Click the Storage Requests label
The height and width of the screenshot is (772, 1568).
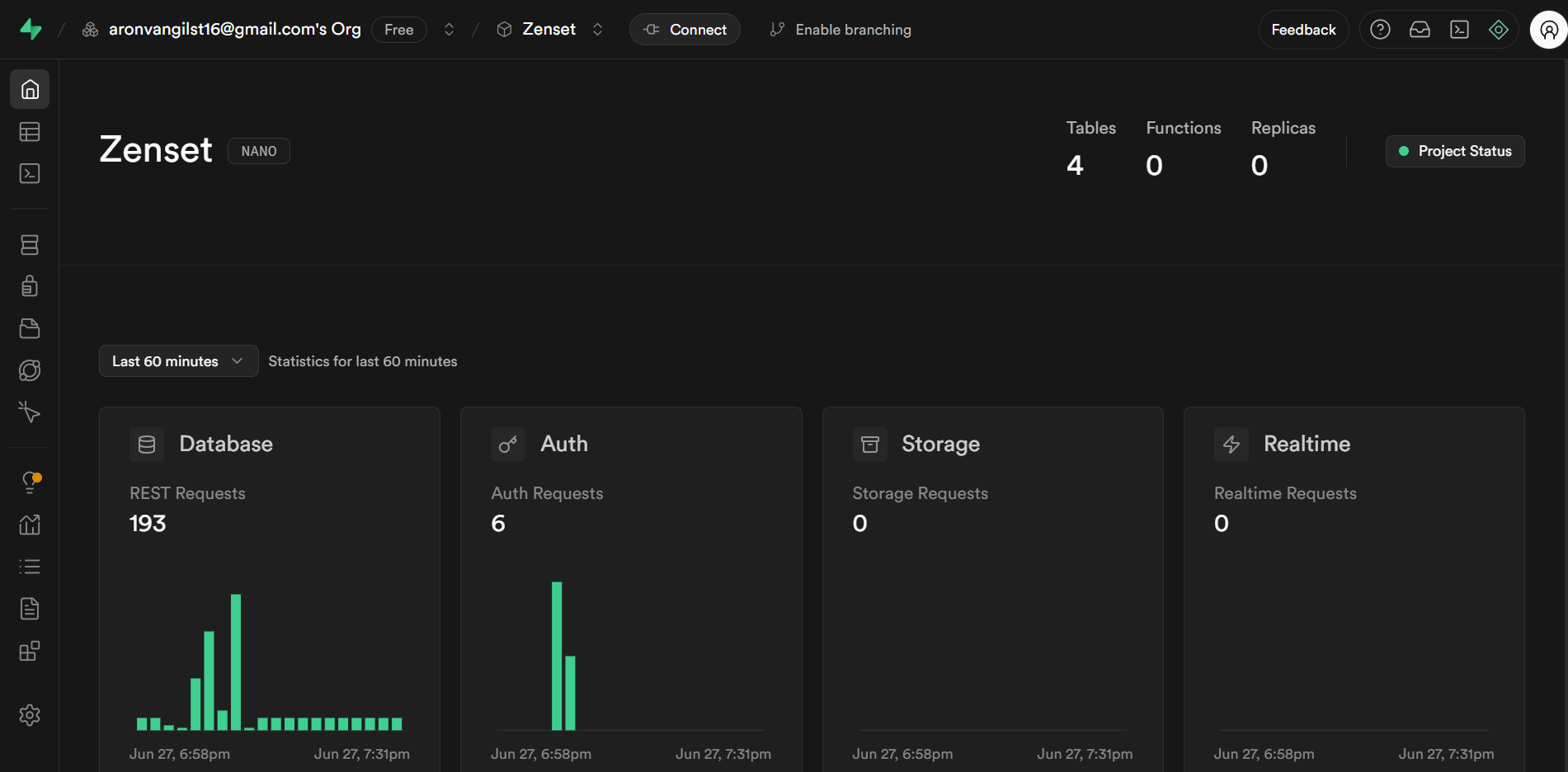click(920, 493)
